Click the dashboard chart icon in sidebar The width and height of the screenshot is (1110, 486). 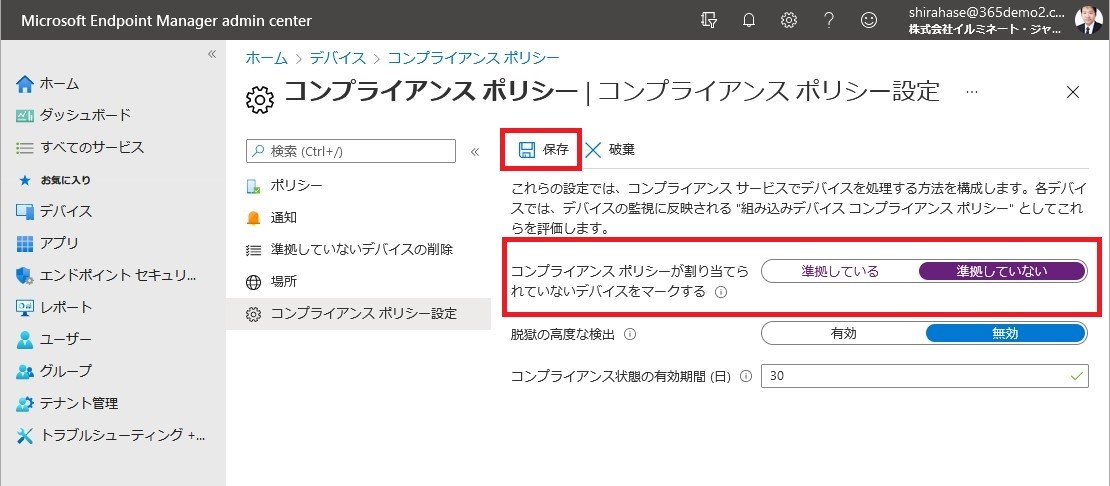click(25, 116)
